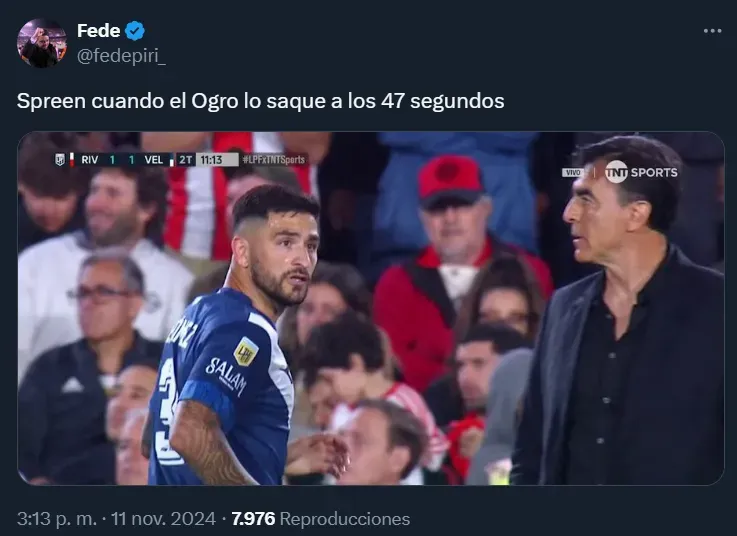Image resolution: width=737 pixels, height=536 pixels.
Task: Click the blue verified badge next to Fede
Action: click(135, 31)
